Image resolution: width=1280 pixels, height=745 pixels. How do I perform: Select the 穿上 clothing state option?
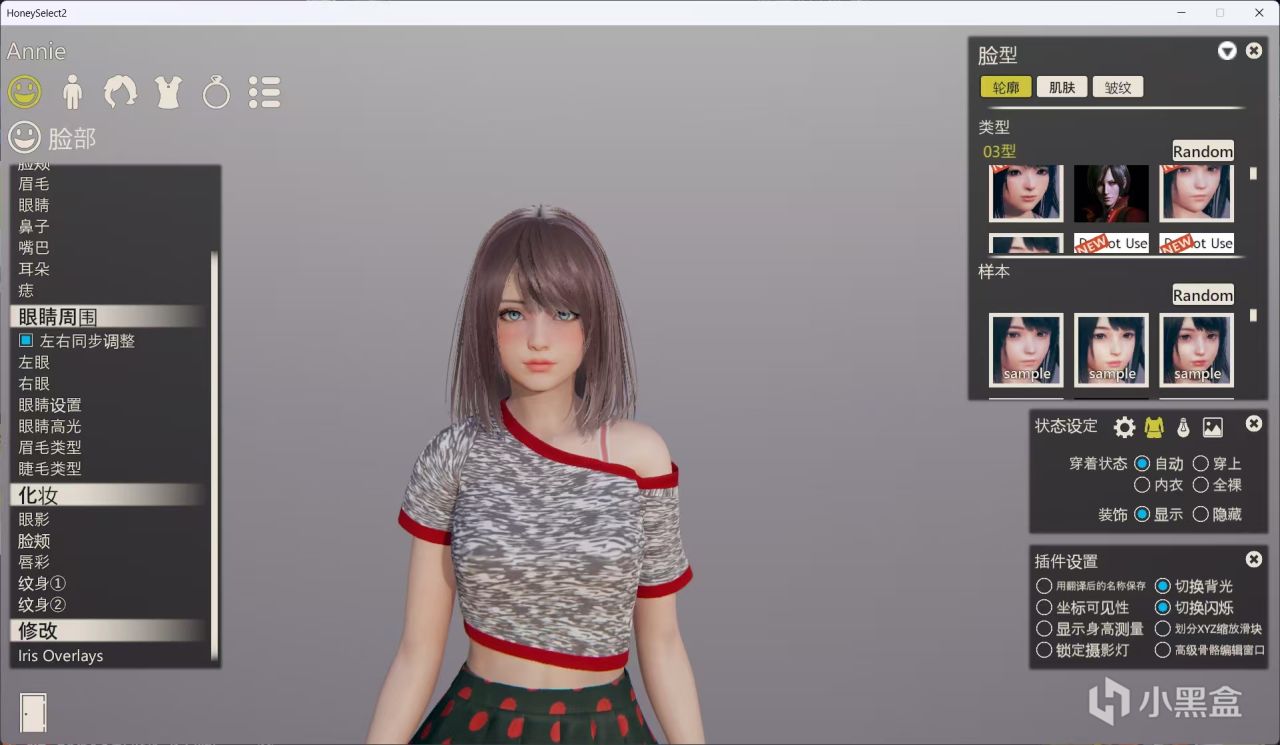click(1201, 464)
